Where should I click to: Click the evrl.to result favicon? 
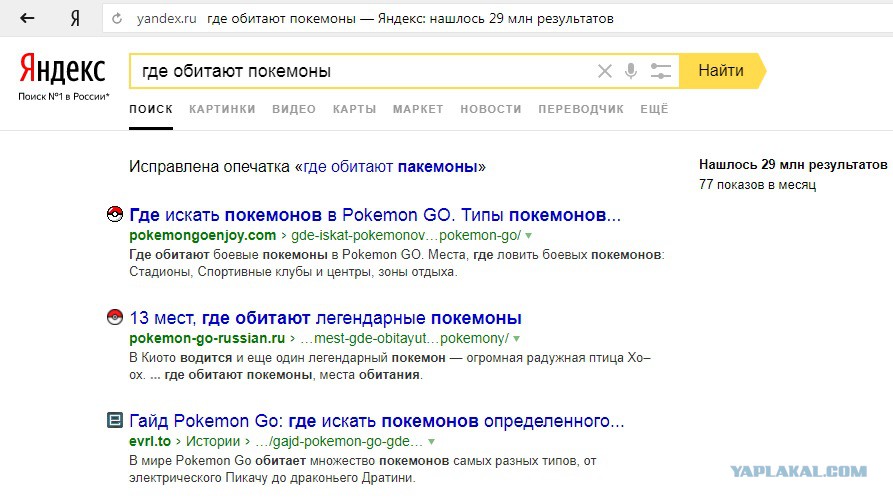(x=115, y=420)
